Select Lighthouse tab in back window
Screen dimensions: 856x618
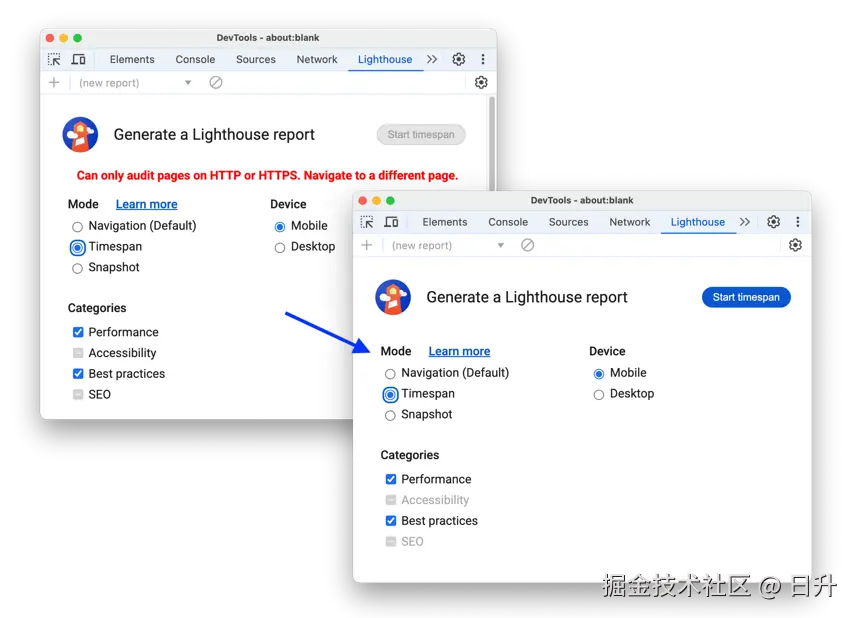tap(385, 59)
